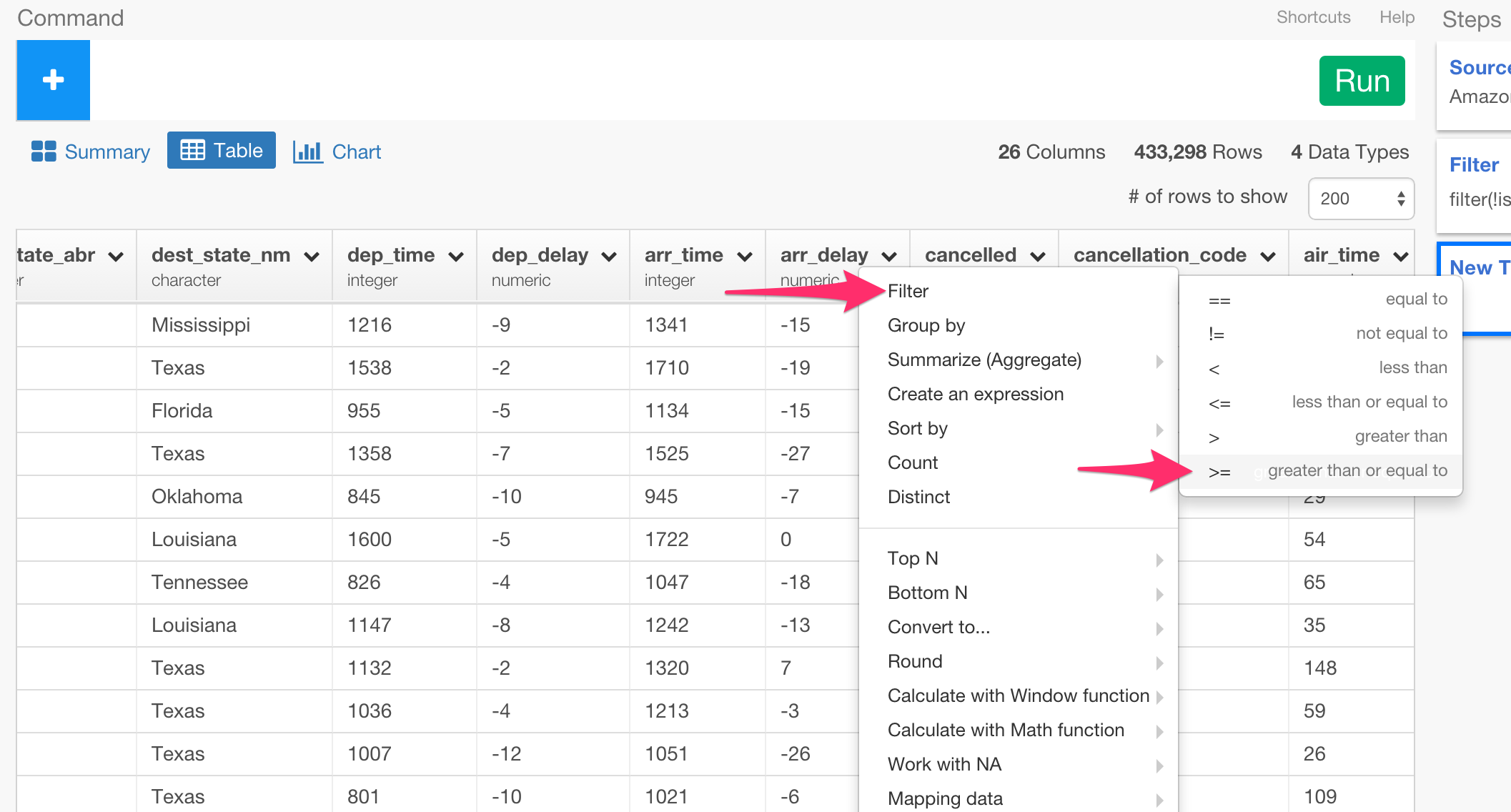Open the Shortcuts link

pos(1313,17)
